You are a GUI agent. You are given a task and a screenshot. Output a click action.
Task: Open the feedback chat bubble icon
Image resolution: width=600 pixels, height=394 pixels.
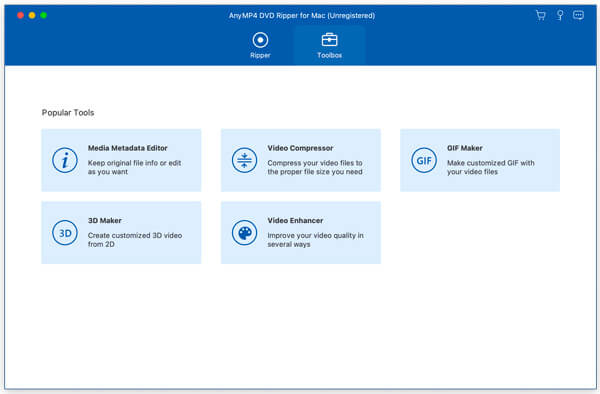tap(578, 15)
